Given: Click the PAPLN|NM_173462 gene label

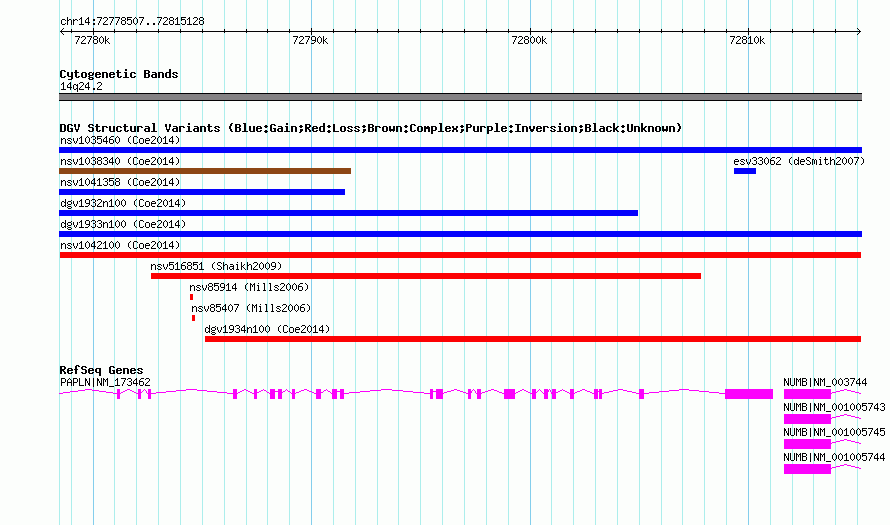Looking at the screenshot, I should pyautogui.click(x=105, y=383).
